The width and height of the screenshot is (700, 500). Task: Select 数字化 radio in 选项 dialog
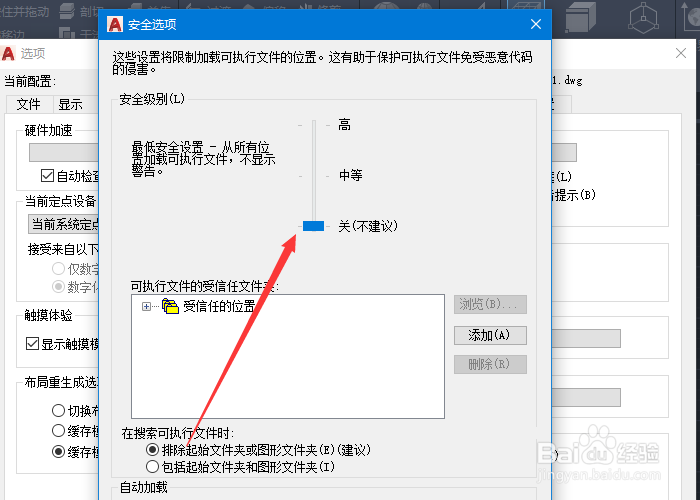58,287
